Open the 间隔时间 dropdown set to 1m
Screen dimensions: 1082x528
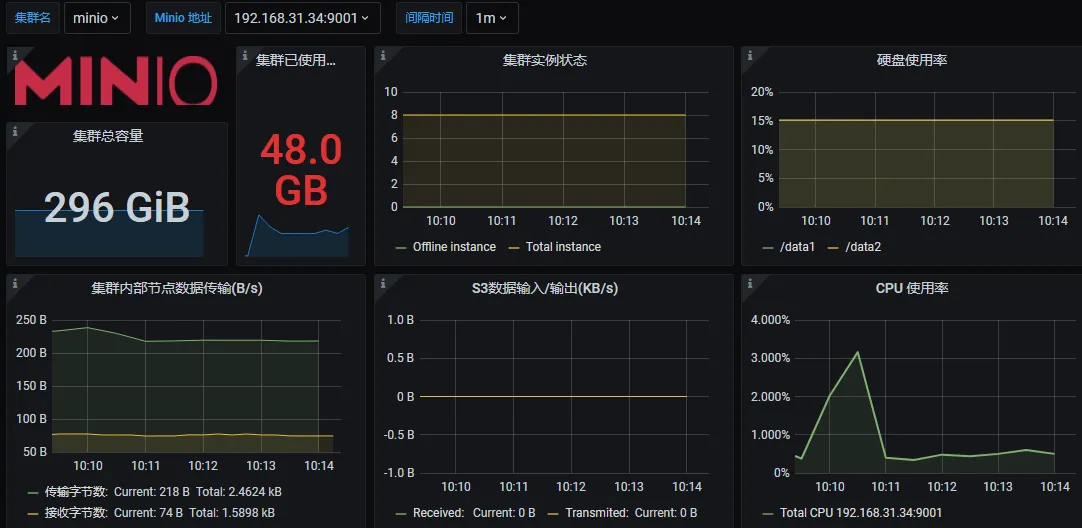pyautogui.click(x=491, y=18)
